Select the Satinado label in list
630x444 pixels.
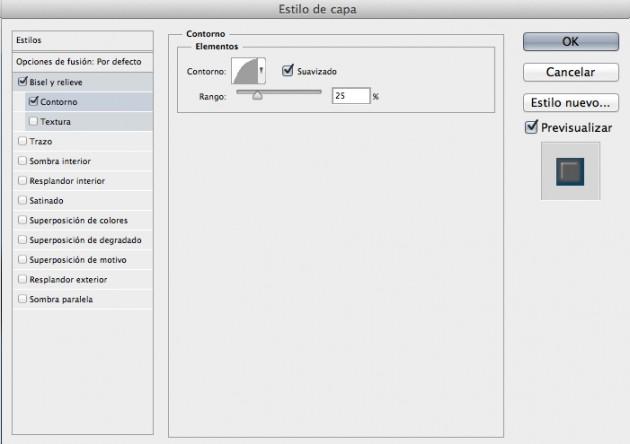(x=46, y=201)
